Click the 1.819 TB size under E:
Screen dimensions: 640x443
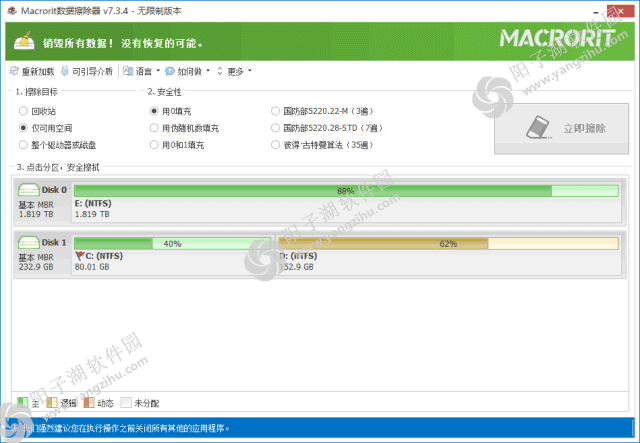92,214
